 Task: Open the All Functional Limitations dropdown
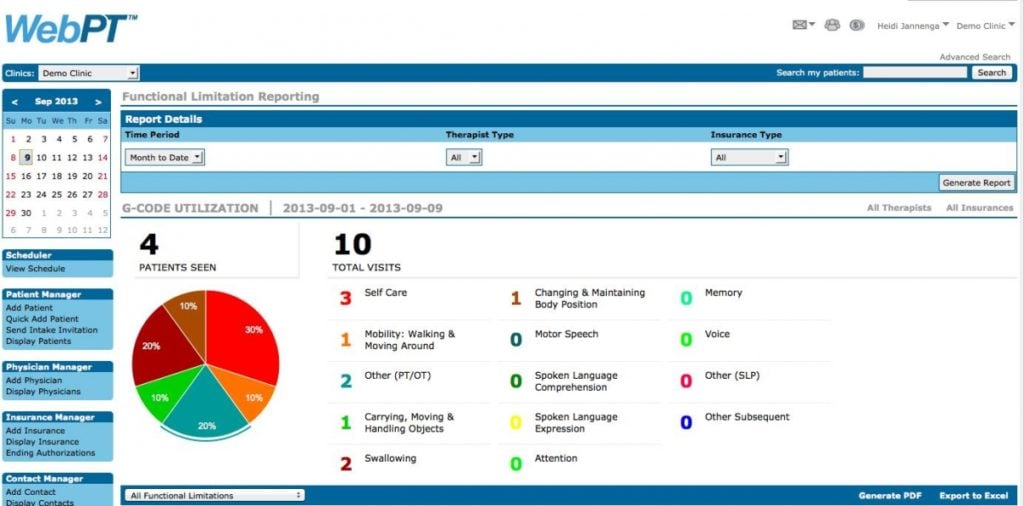215,496
